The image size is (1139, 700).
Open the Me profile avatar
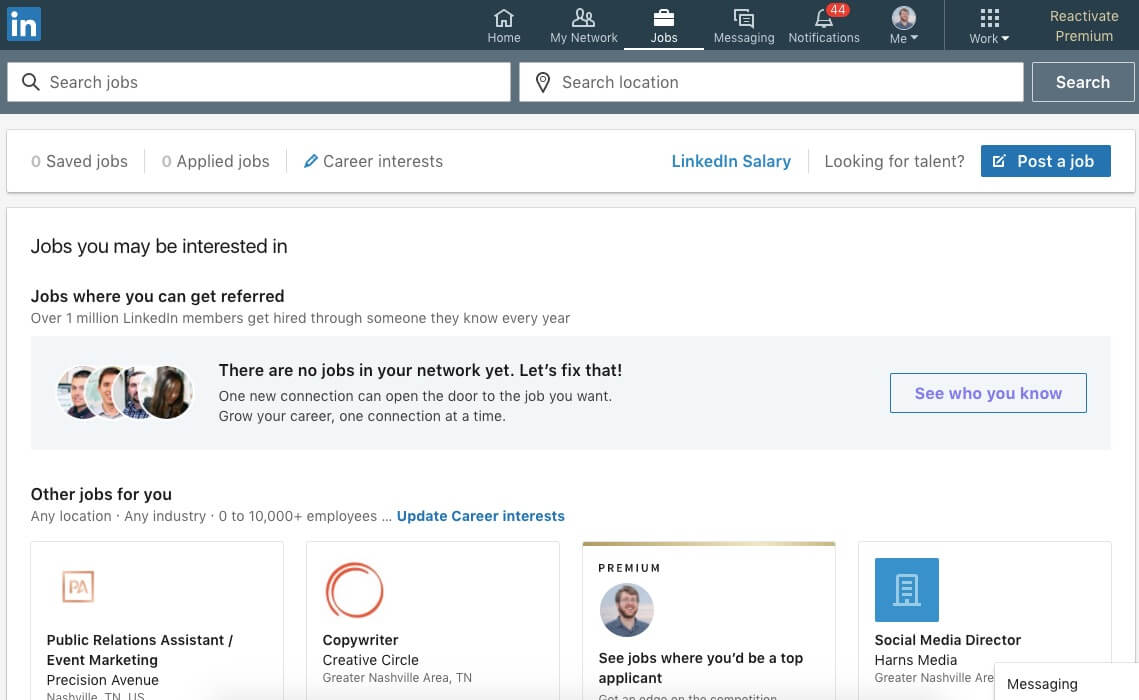904,17
